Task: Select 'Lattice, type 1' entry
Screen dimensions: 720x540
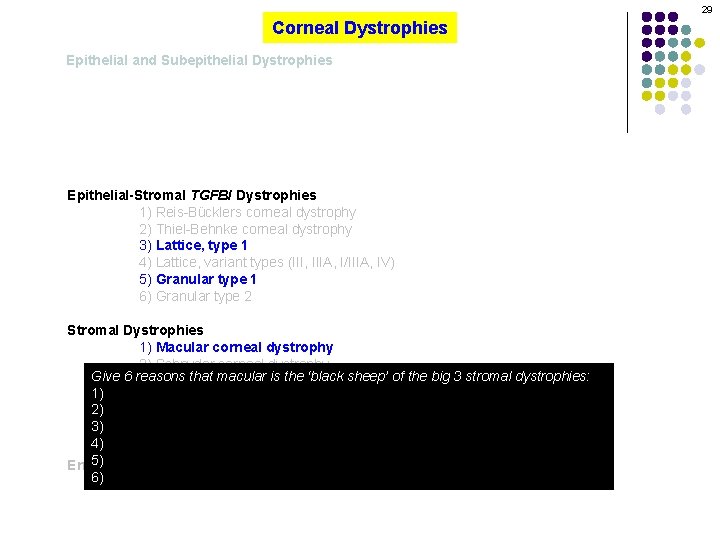Action: 193,246
